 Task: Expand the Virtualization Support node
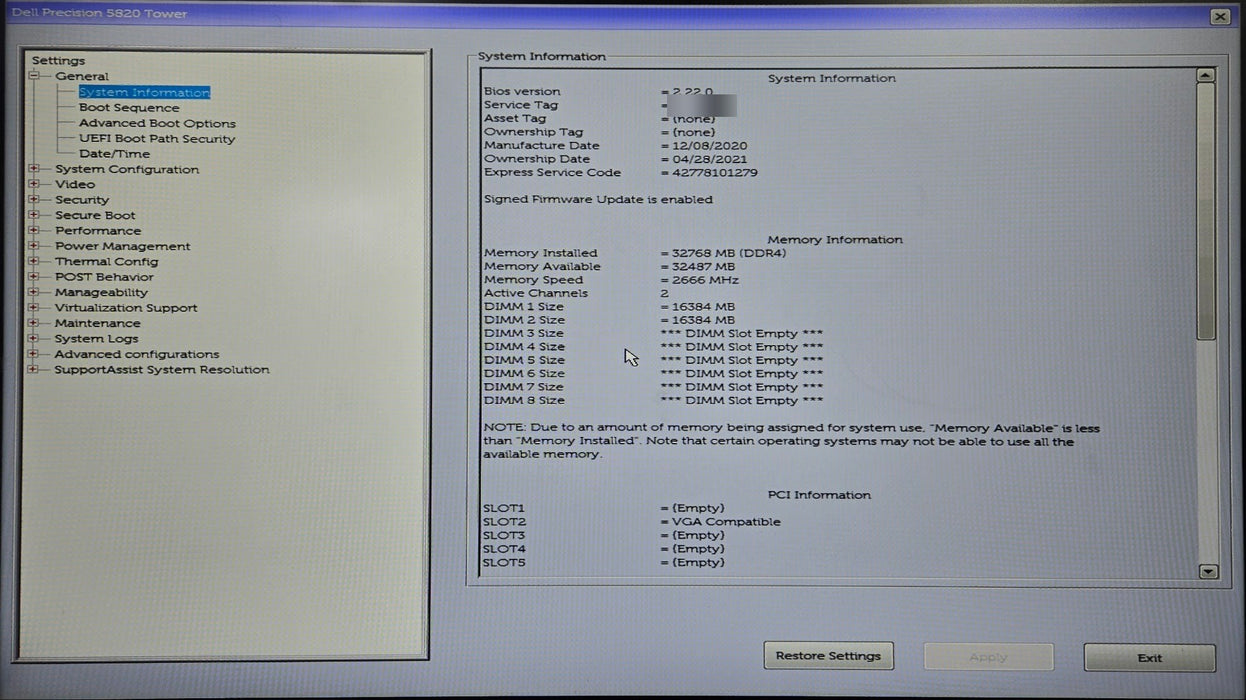35,308
